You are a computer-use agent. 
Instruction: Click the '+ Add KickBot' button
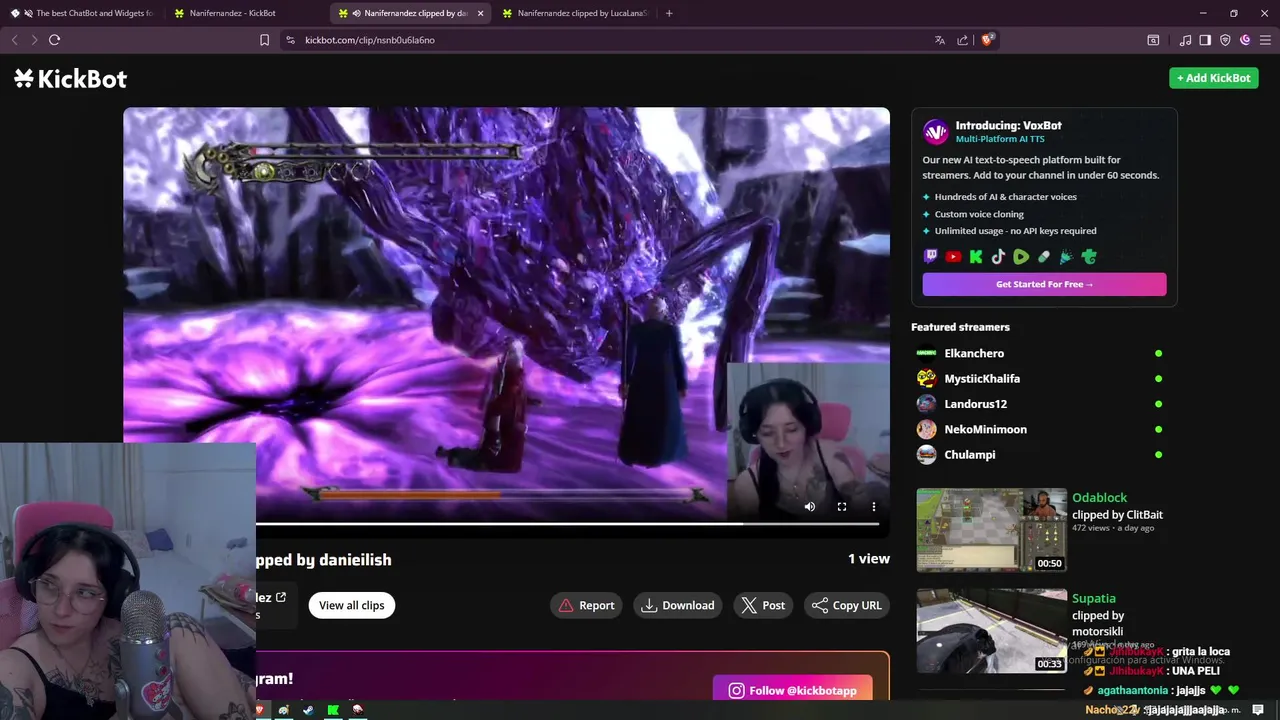point(1213,78)
